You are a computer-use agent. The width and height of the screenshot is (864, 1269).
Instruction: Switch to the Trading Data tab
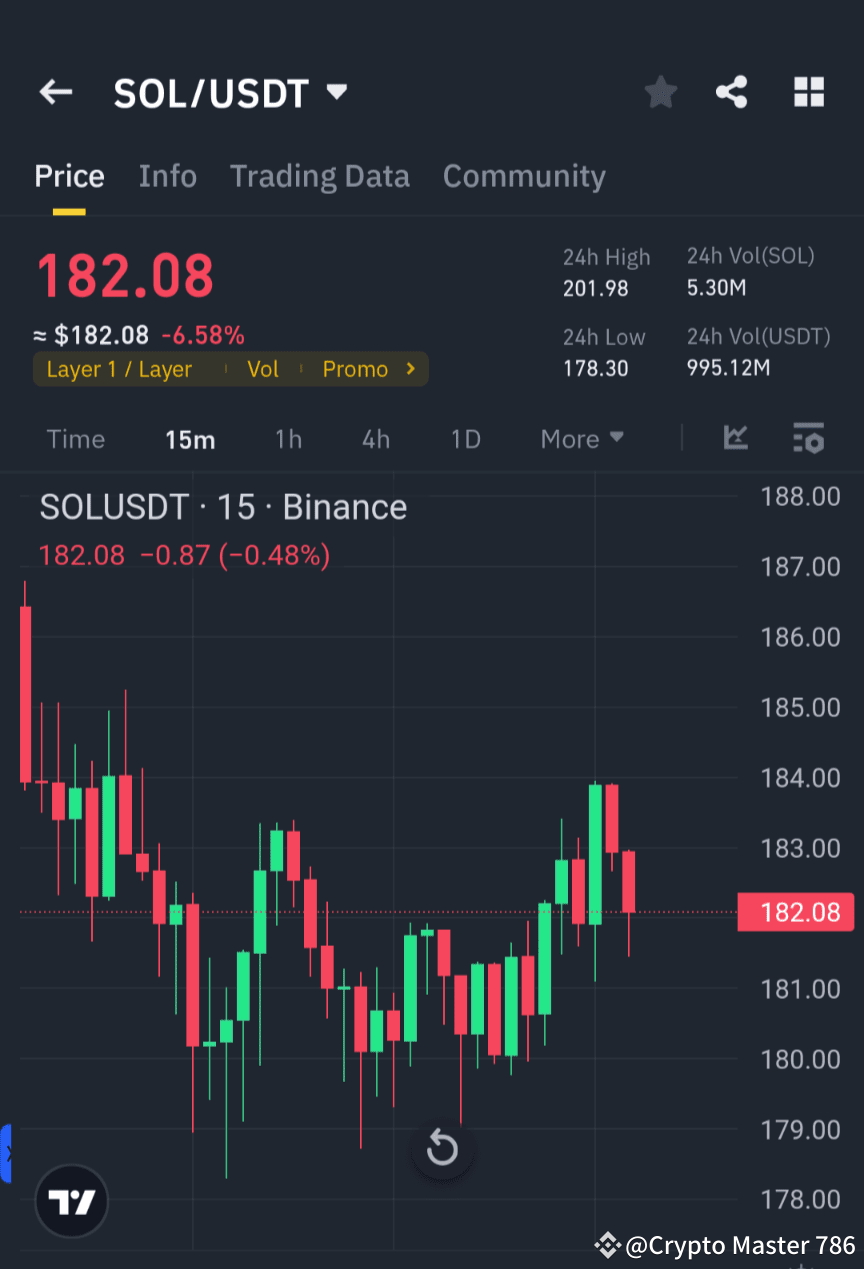(320, 176)
